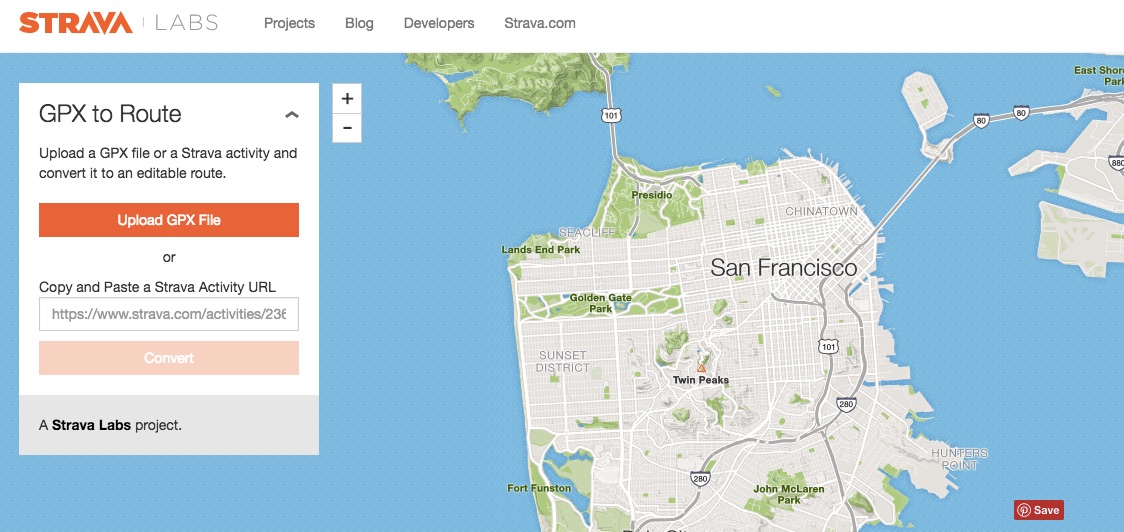Viewport: 1124px width, 532px height.
Task: Open the Projects menu item
Action: pyautogui.click(x=289, y=23)
